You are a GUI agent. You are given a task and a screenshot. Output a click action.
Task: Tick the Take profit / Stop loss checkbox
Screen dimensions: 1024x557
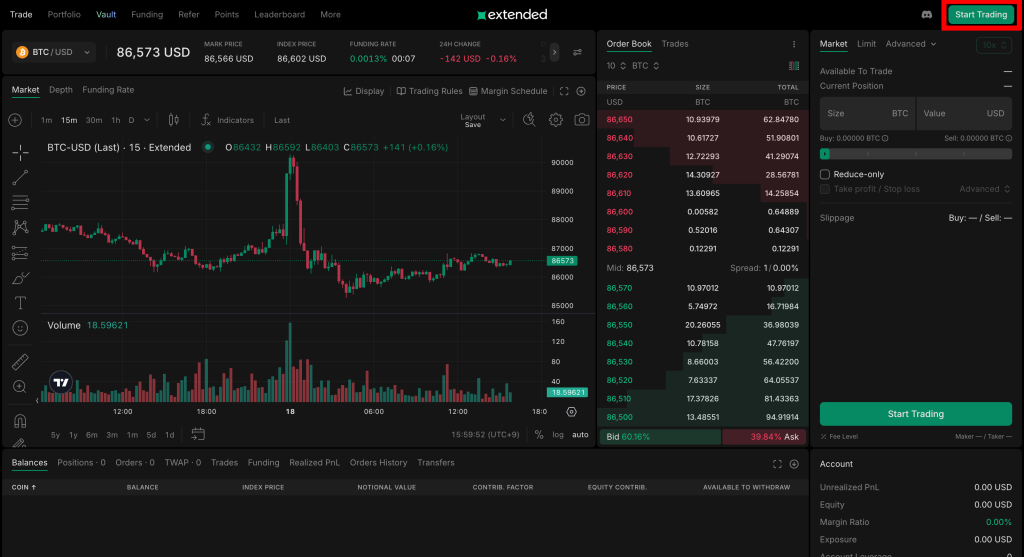pos(825,189)
